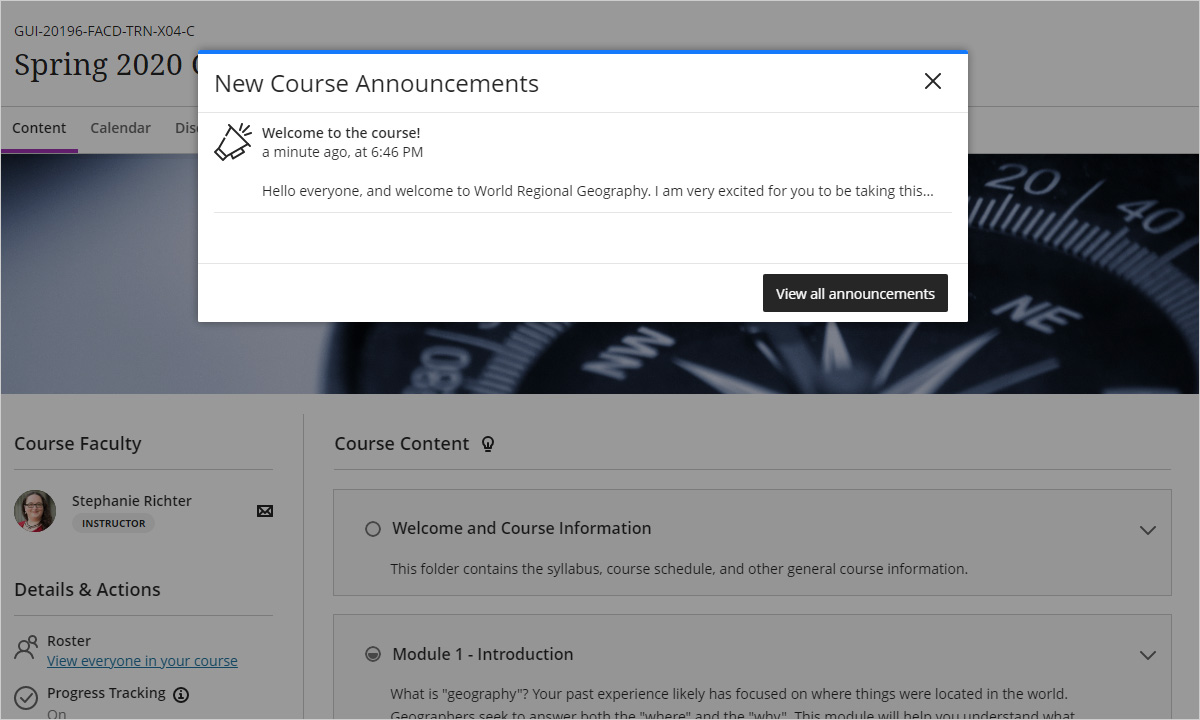Open the Calendar tab
This screenshot has height=720, width=1200.
(120, 128)
